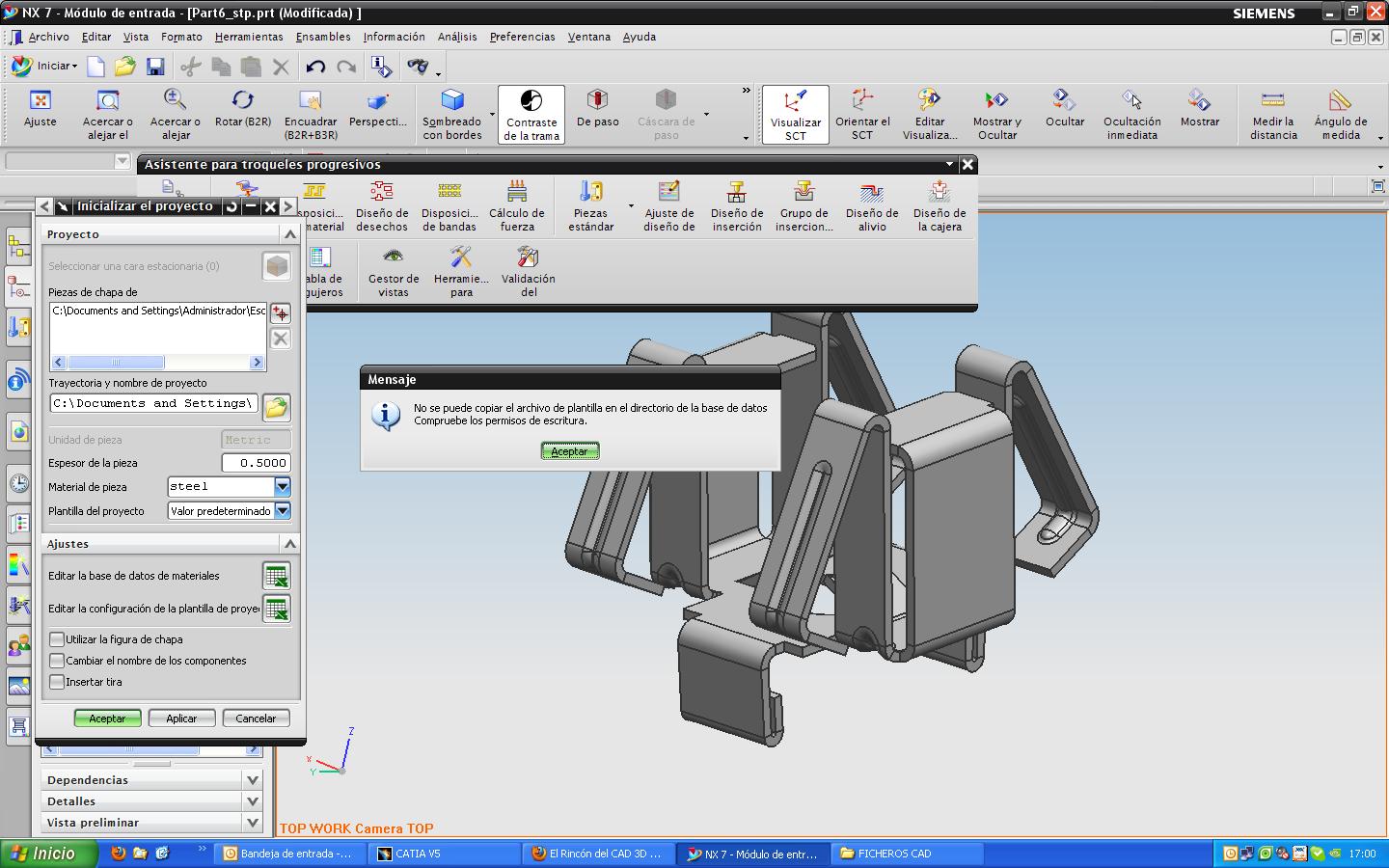Open Grupo de inserciones tool

pos(804,206)
